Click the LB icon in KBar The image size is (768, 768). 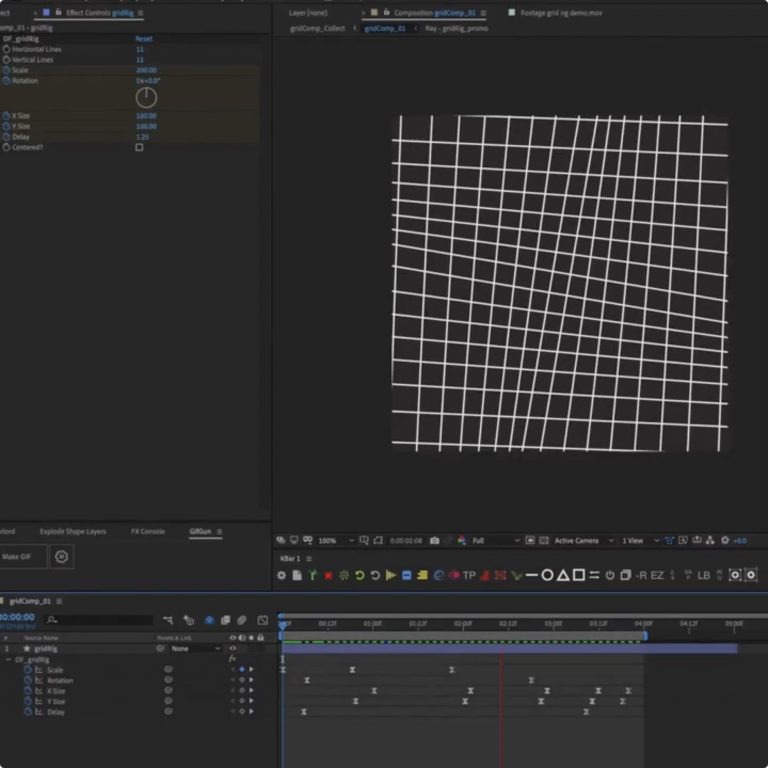704,575
